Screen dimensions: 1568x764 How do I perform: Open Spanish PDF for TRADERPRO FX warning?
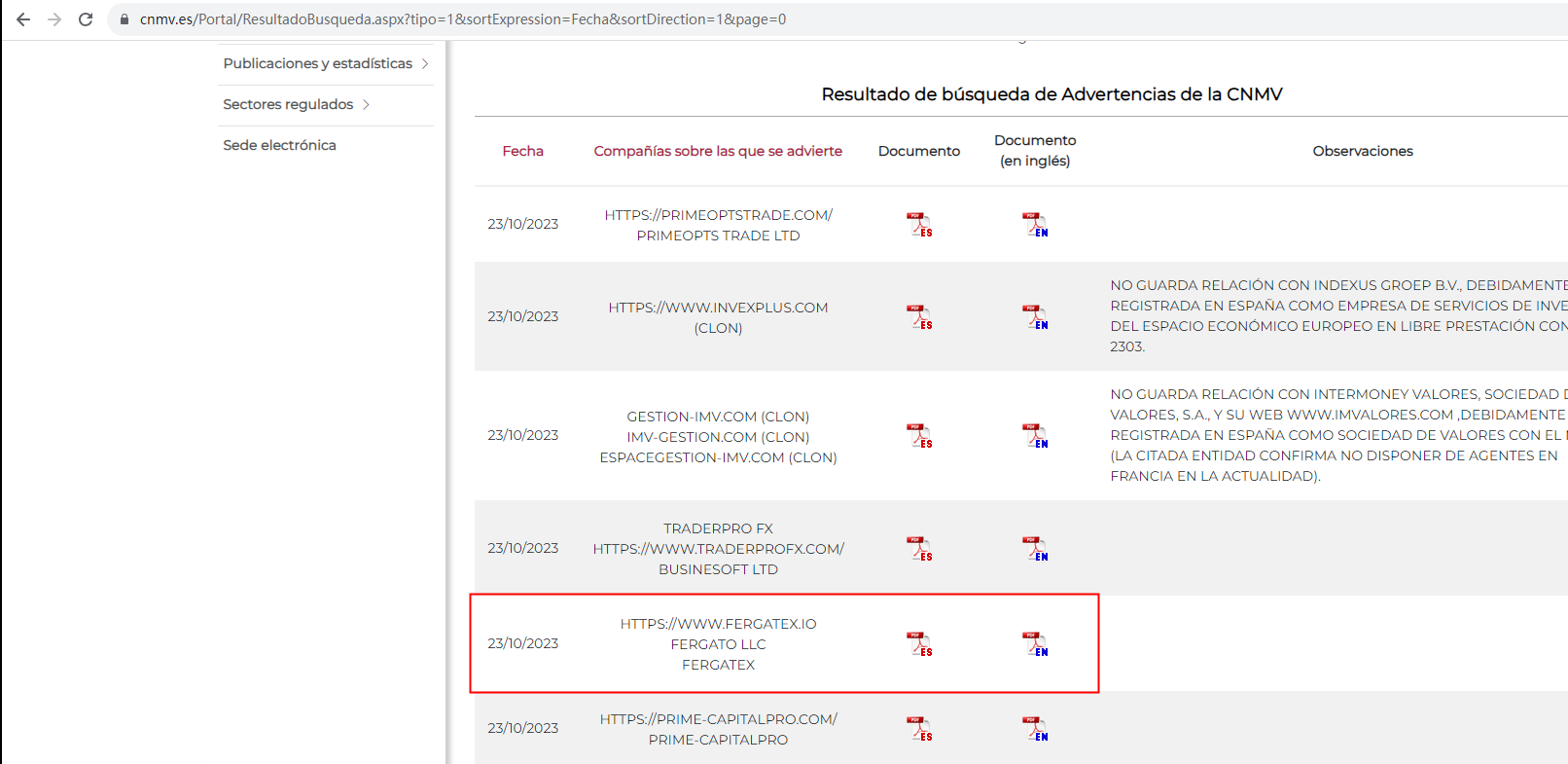click(x=919, y=549)
